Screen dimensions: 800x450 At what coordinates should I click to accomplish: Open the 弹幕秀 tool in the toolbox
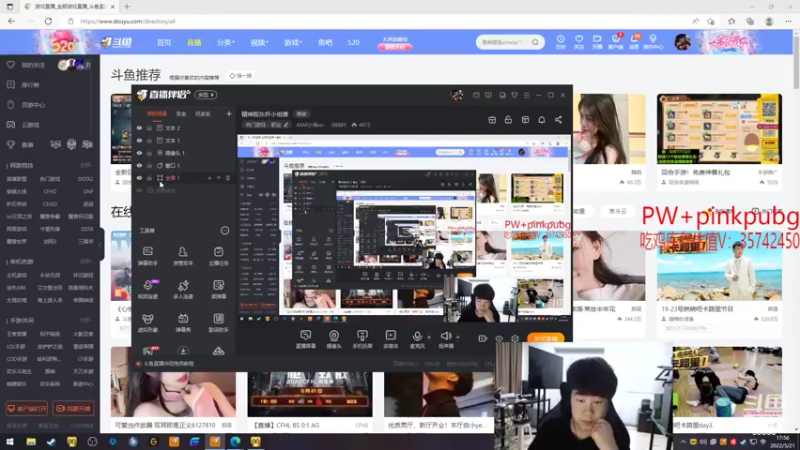[183, 322]
